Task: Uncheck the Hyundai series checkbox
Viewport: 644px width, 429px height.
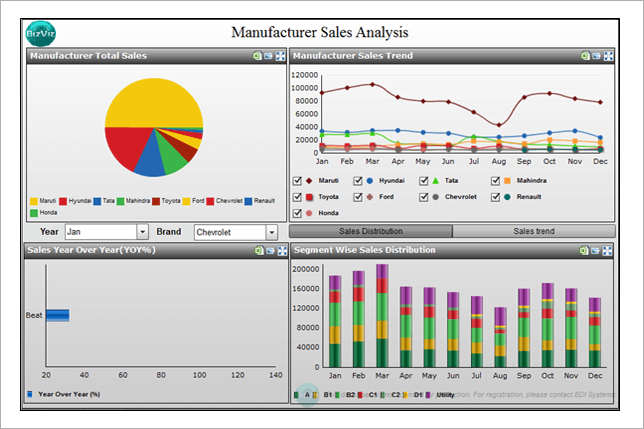Action: (x=358, y=181)
